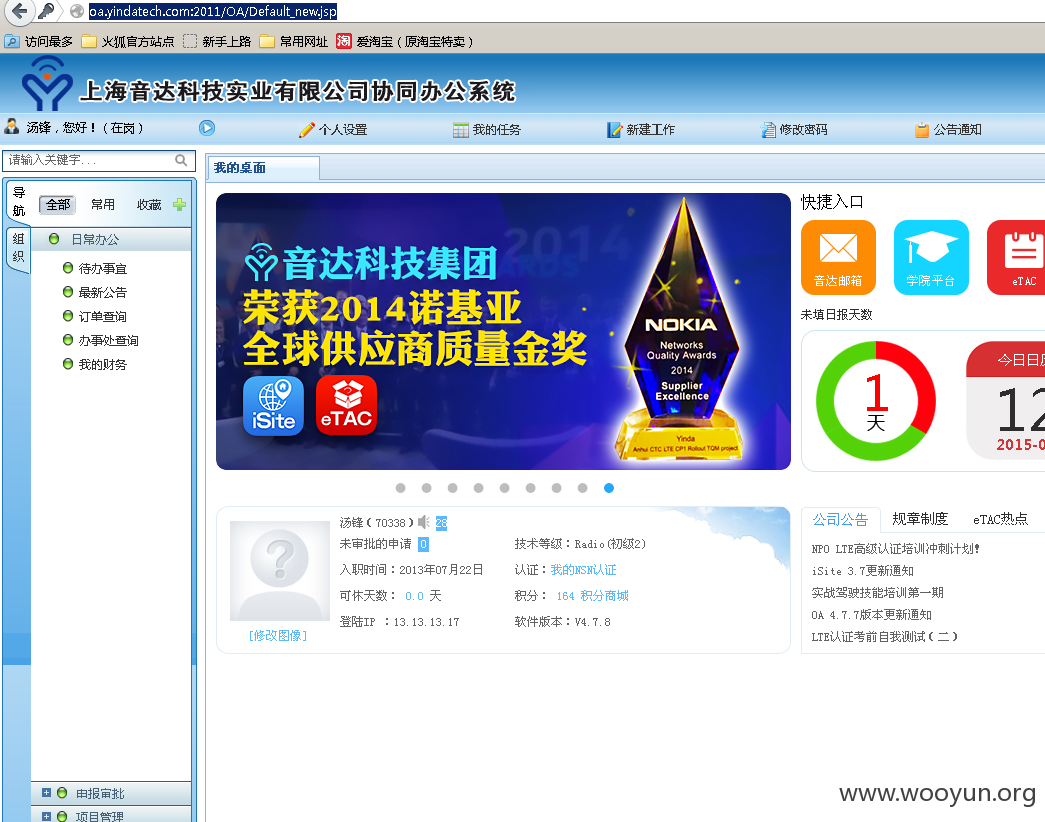Click the 0.0 leave days value
This screenshot has height=822, width=1045.
[415, 596]
